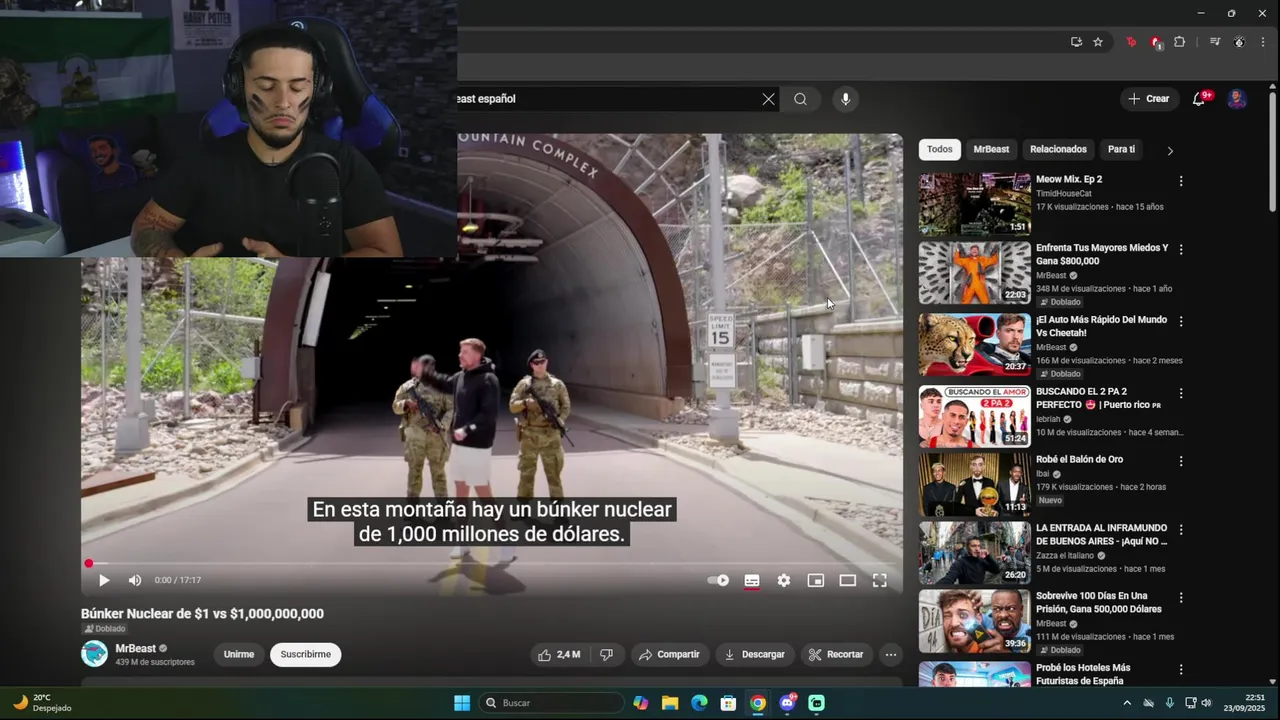
Task: Click the taskbar Buscar search box
Action: pyautogui.click(x=551, y=703)
